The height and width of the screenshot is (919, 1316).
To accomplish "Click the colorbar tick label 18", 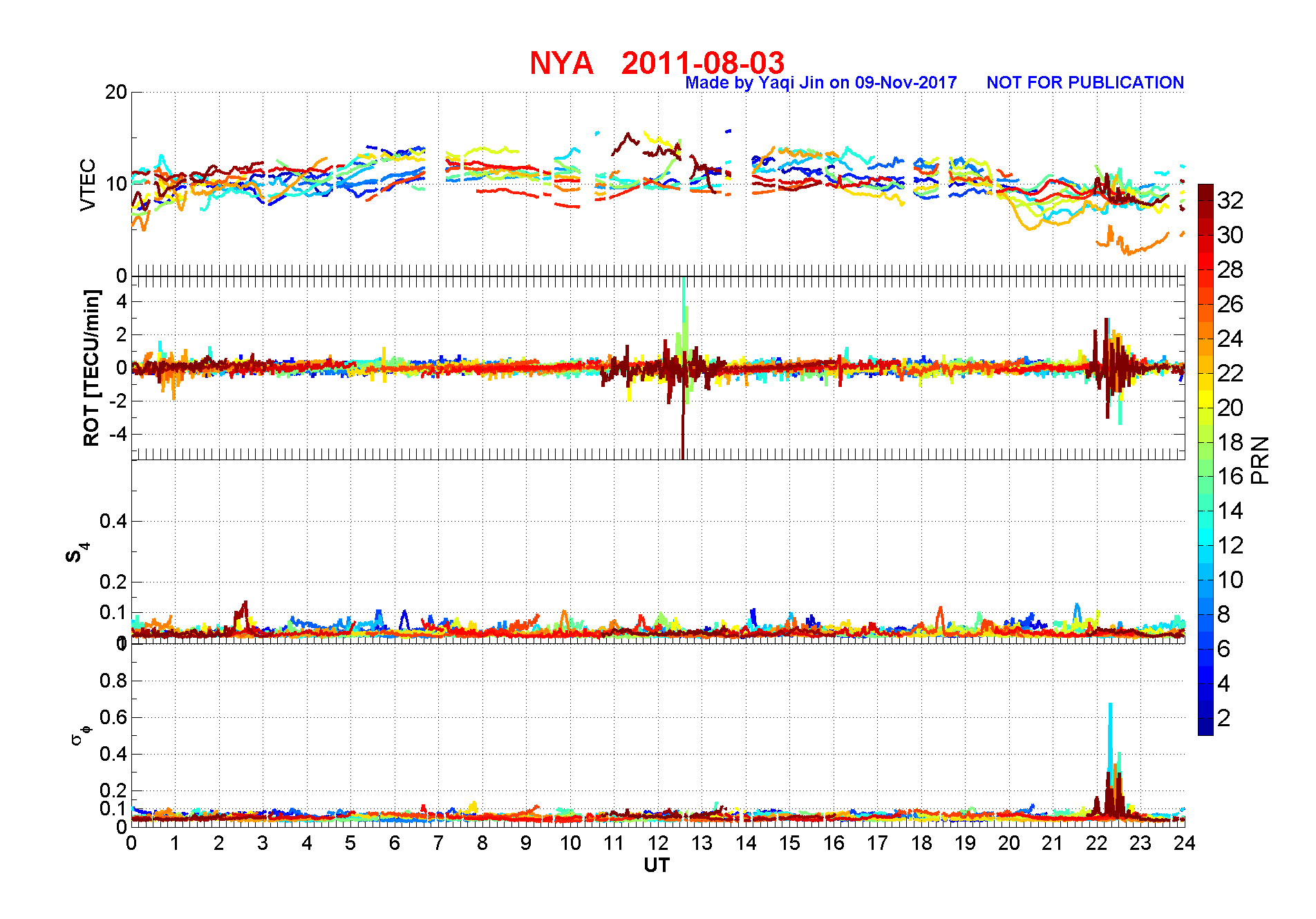I will tap(1230, 442).
